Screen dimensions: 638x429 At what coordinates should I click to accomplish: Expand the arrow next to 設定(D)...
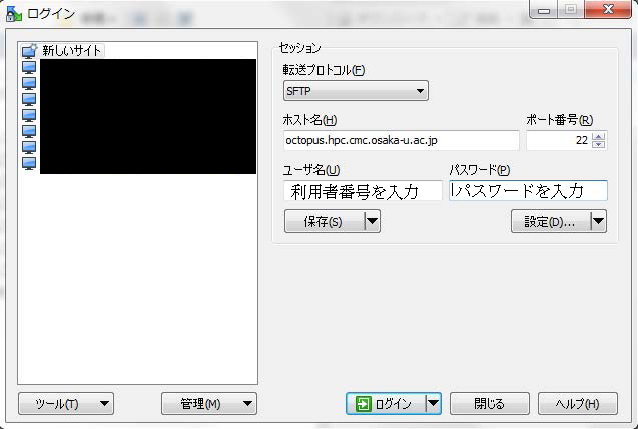(598, 222)
